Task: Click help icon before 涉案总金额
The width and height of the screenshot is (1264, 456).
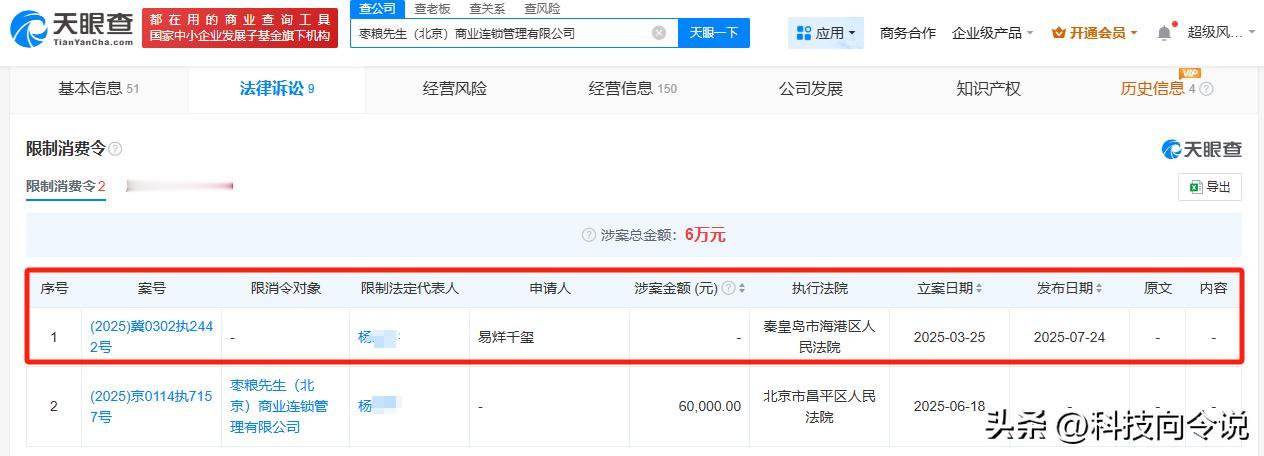Action: 589,235
